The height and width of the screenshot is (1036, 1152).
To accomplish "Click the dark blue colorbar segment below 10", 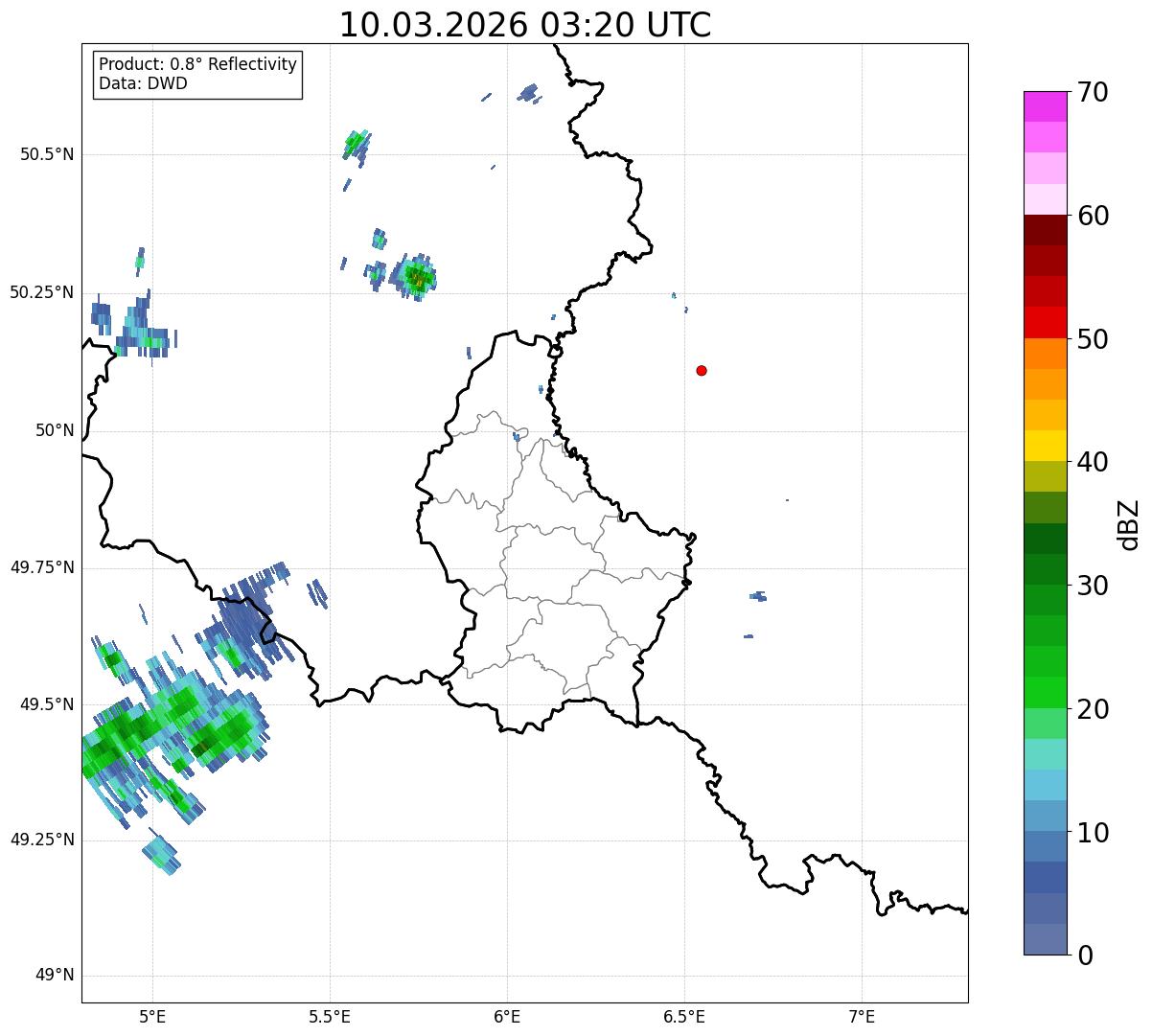I will (1046, 878).
